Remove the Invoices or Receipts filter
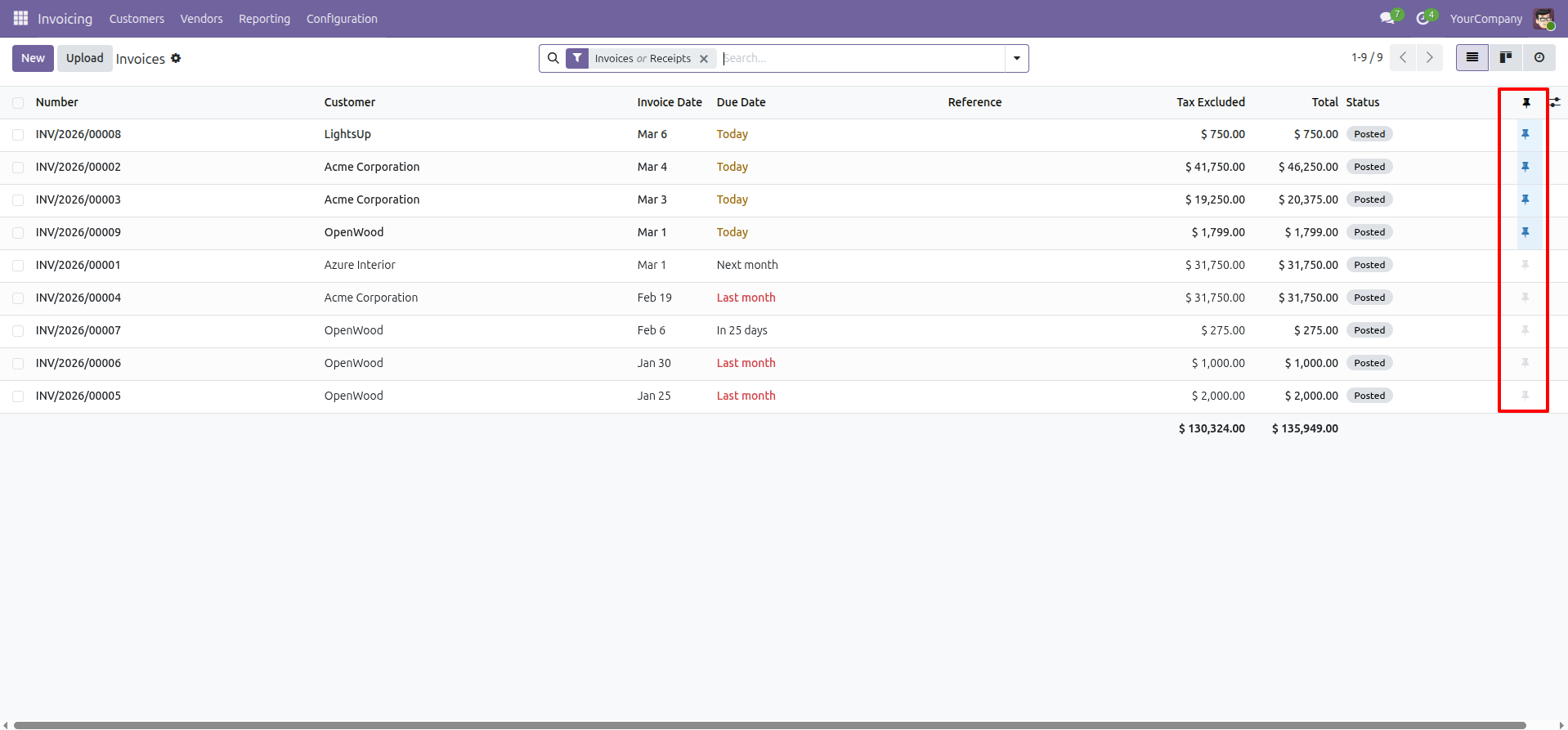The width and height of the screenshot is (1568, 730). [x=704, y=59]
